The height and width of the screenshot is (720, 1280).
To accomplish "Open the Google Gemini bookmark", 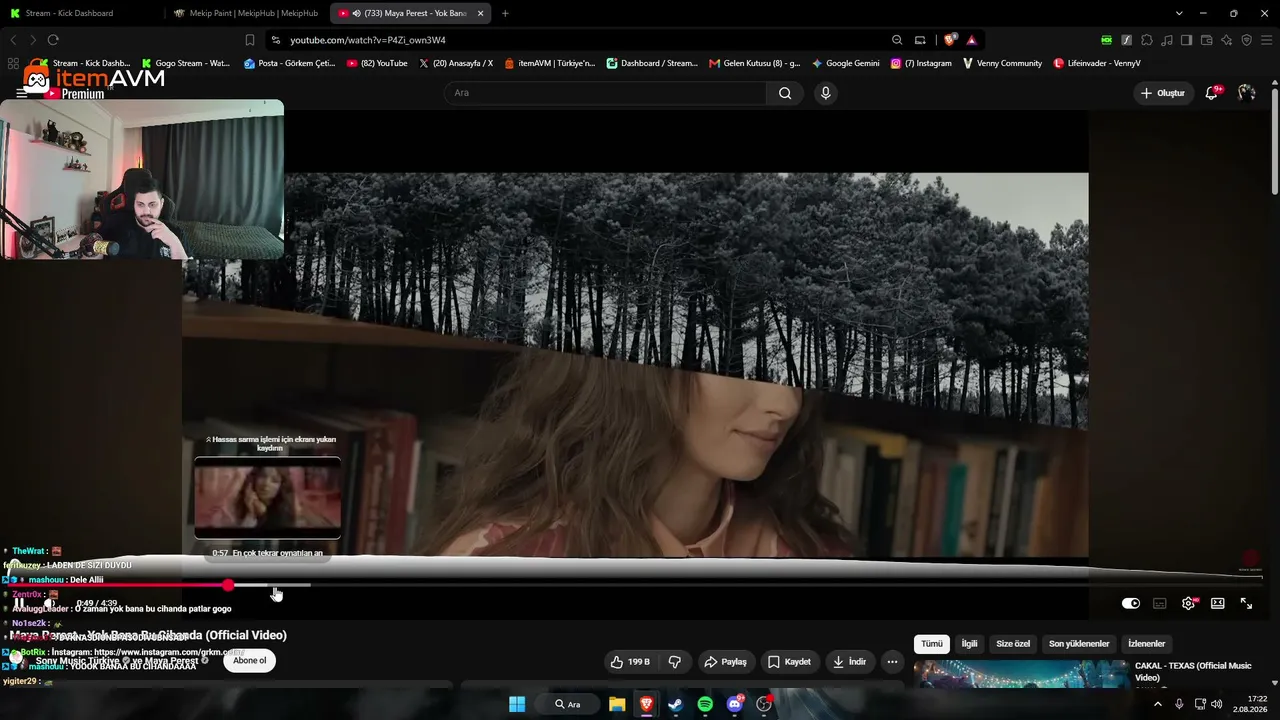I will tap(846, 63).
